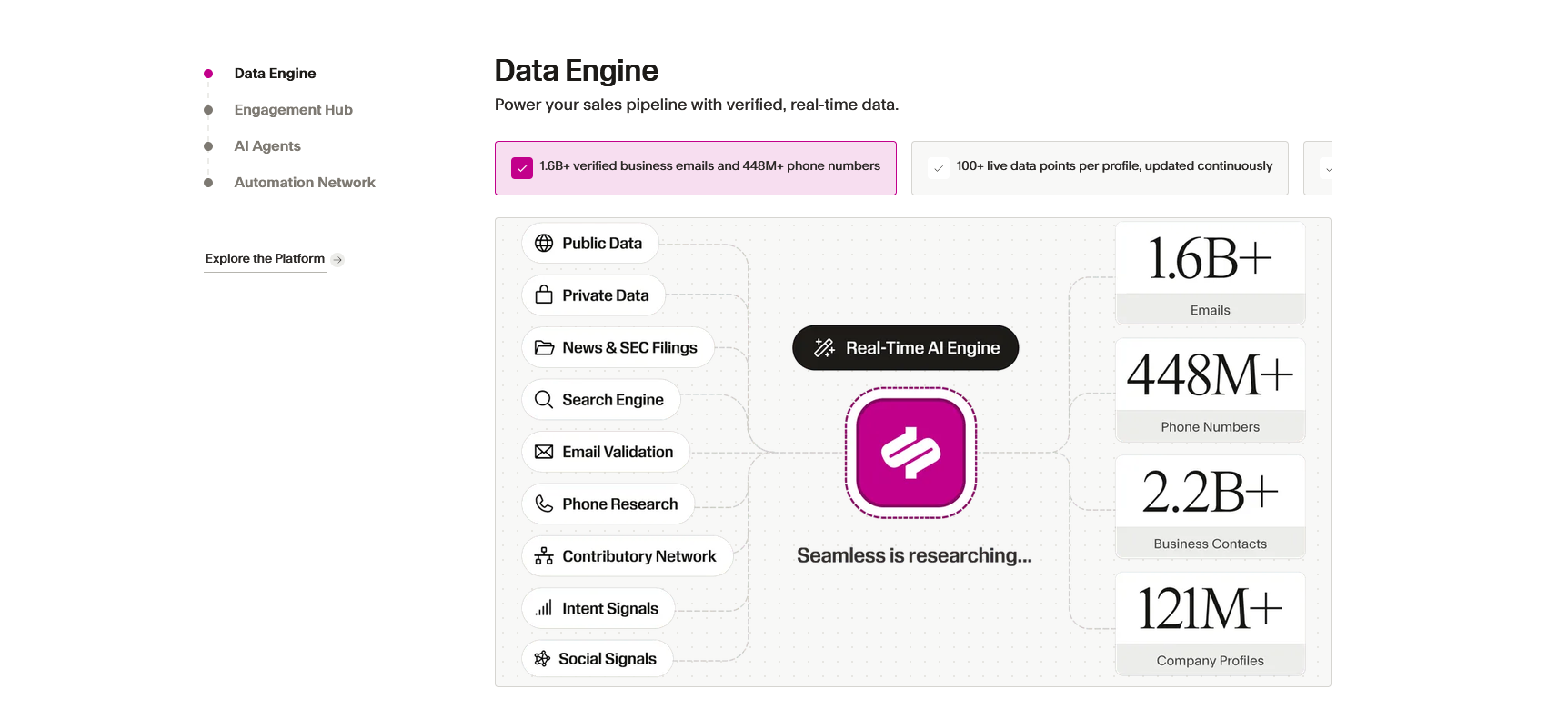Click the phone icon for Phone Research
1568x709 pixels.
[x=544, y=504]
